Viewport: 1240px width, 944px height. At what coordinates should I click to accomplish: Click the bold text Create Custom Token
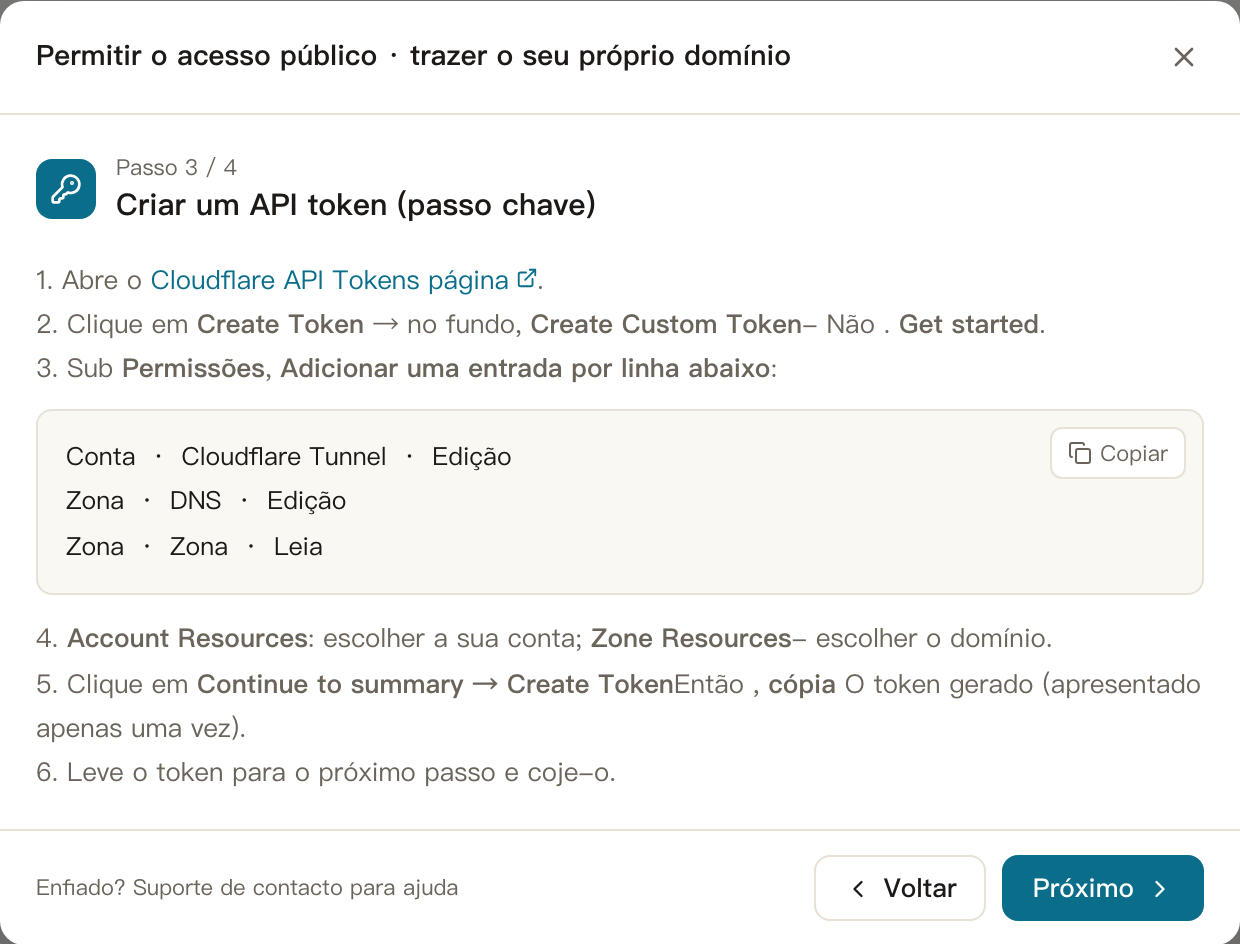[x=666, y=325]
